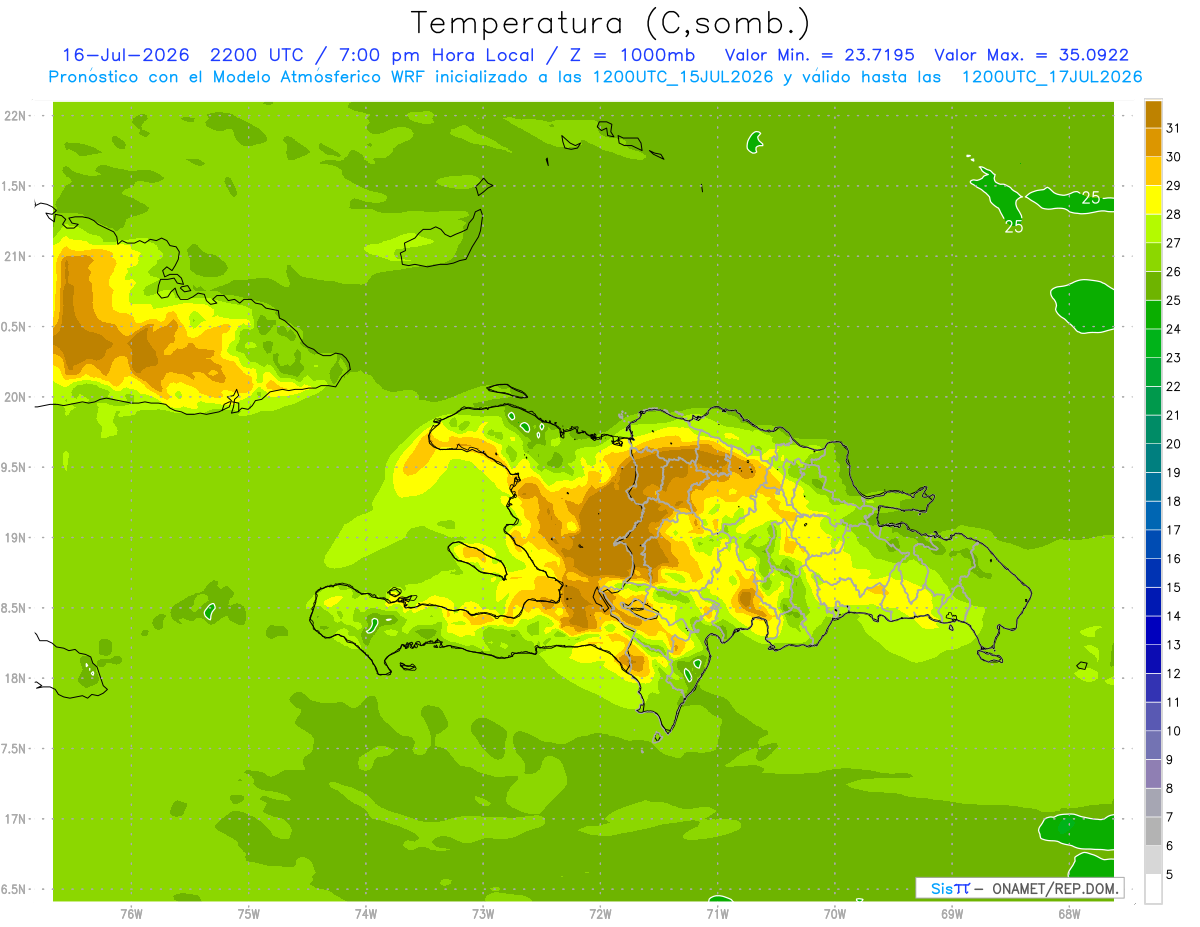Click the 'Valor Min. = 23.7195' text
The height and width of the screenshot is (927, 1200).
click(x=820, y=55)
